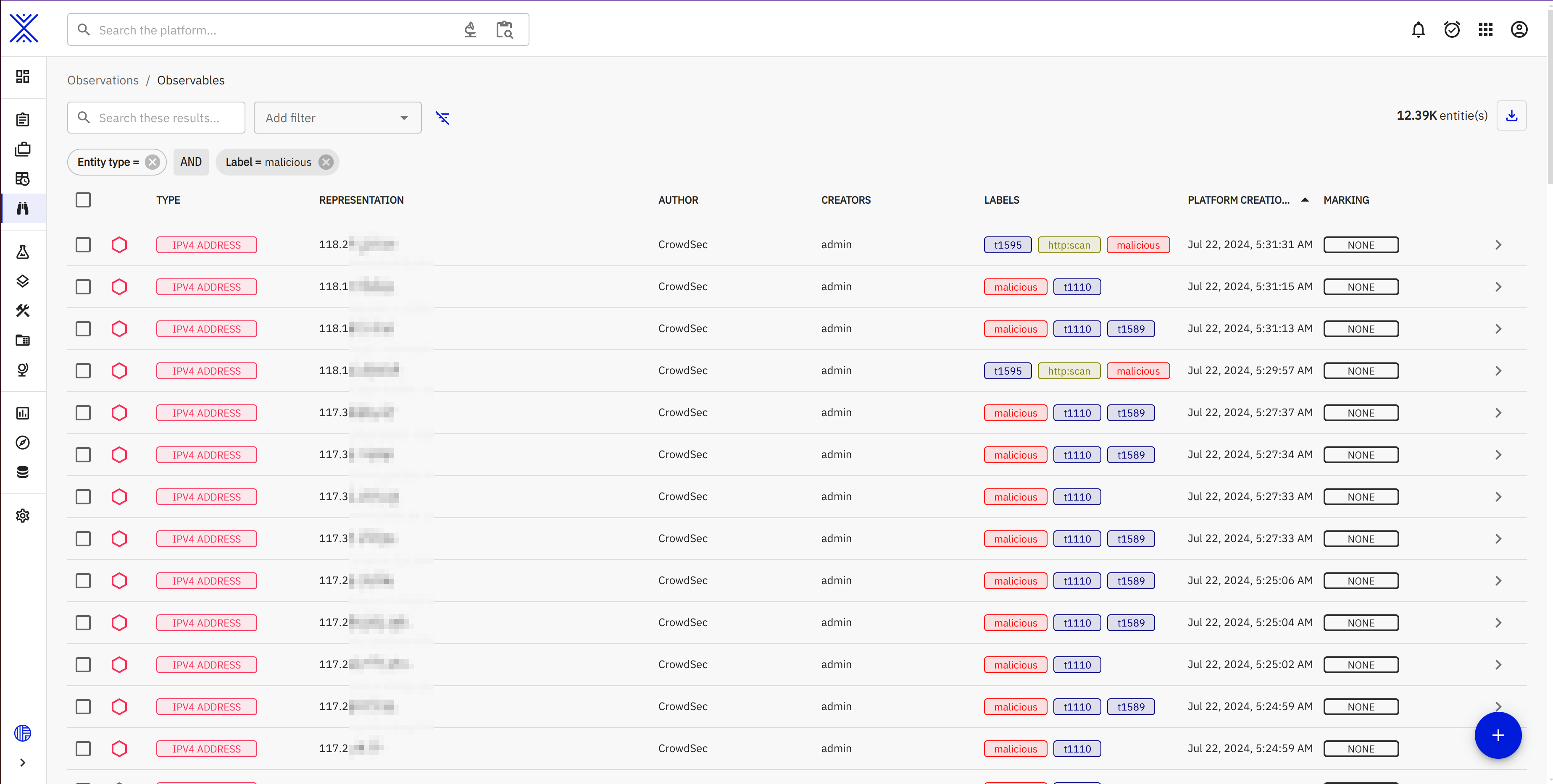Sort by Platform Creation column header
This screenshot has height=784, width=1553.
(1239, 200)
